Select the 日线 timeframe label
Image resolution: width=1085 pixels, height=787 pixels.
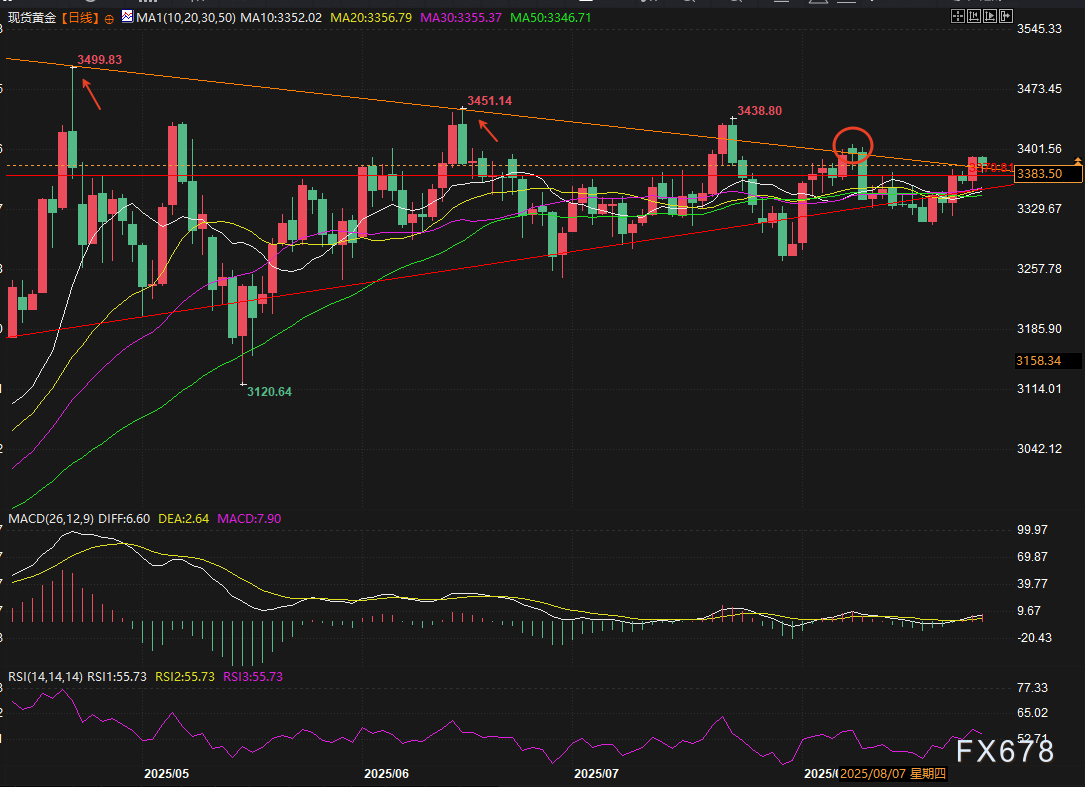(80, 17)
